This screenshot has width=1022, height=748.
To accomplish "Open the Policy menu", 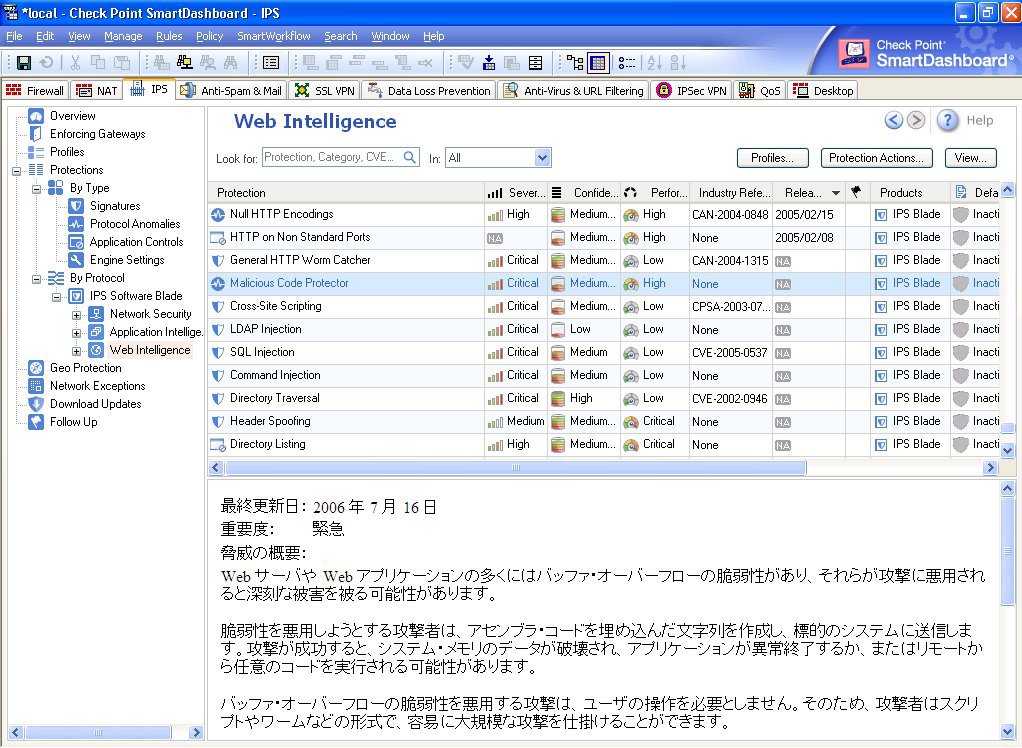I will click(209, 36).
